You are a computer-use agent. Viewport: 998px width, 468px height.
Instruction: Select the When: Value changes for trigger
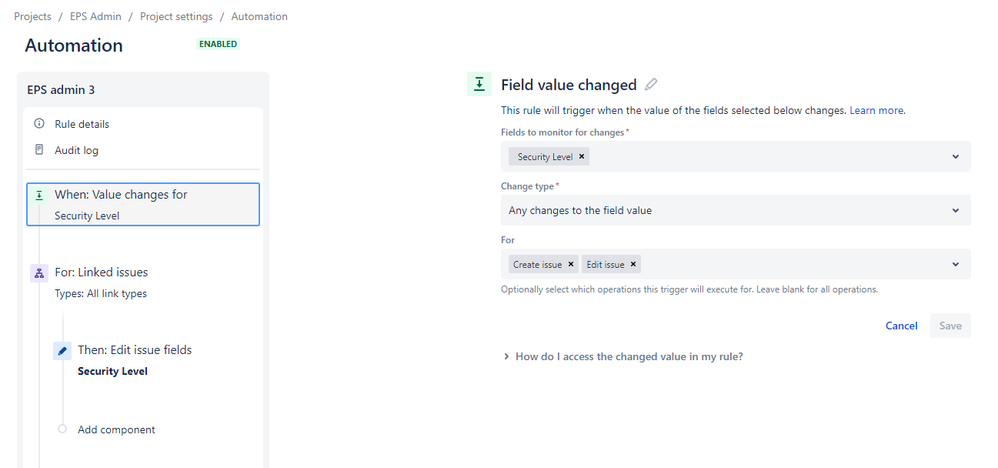click(143, 204)
